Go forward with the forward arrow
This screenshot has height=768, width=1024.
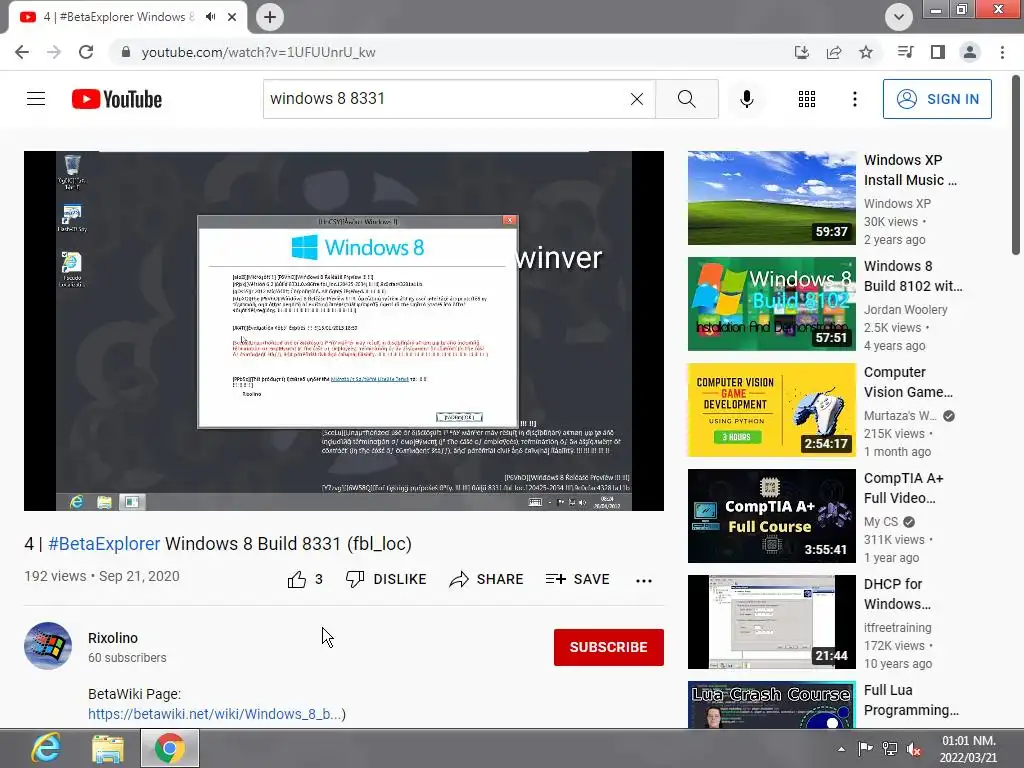click(x=54, y=52)
